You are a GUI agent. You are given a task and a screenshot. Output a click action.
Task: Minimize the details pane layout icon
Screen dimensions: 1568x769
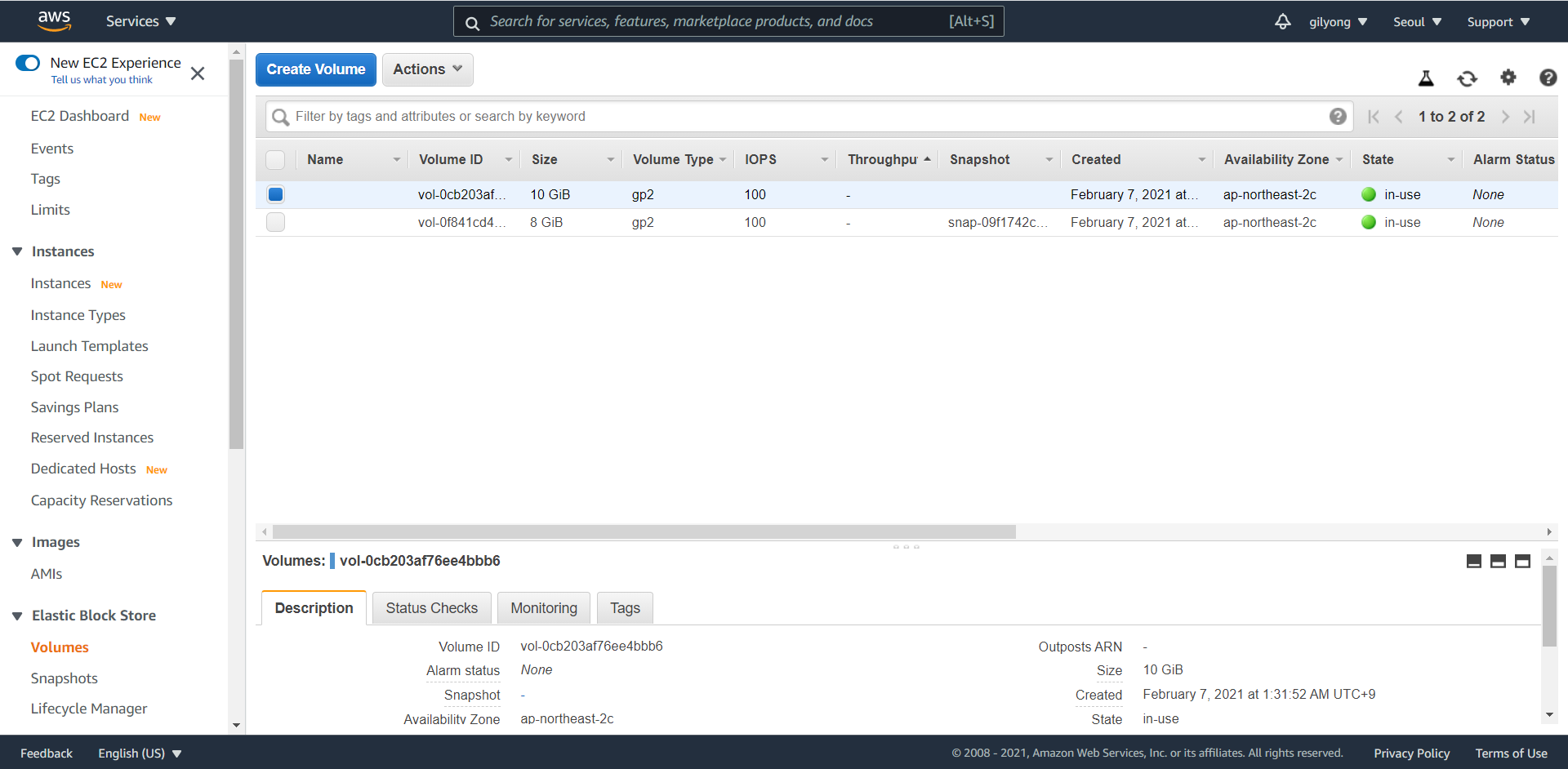tap(1474, 561)
